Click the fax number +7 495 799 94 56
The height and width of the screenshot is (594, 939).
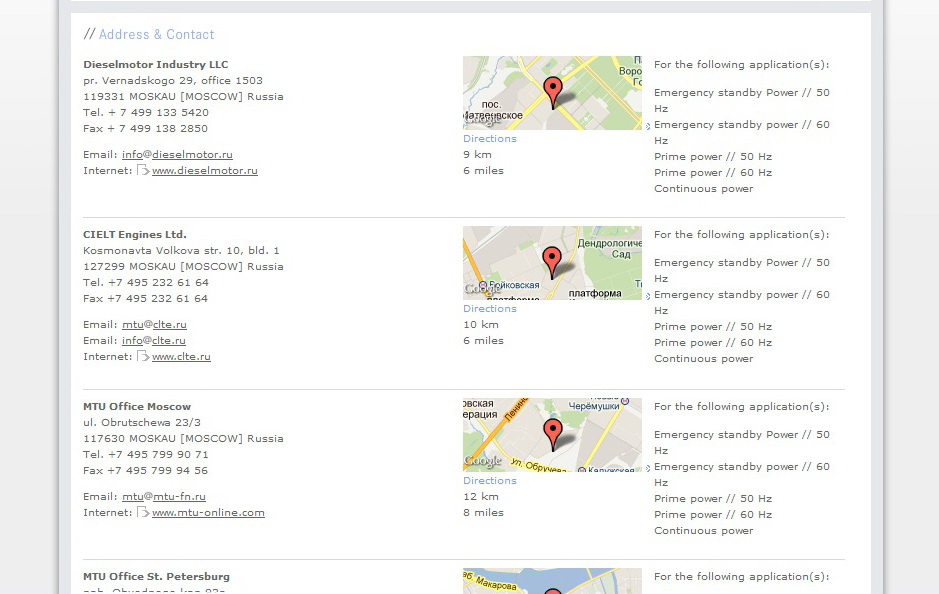pos(157,470)
